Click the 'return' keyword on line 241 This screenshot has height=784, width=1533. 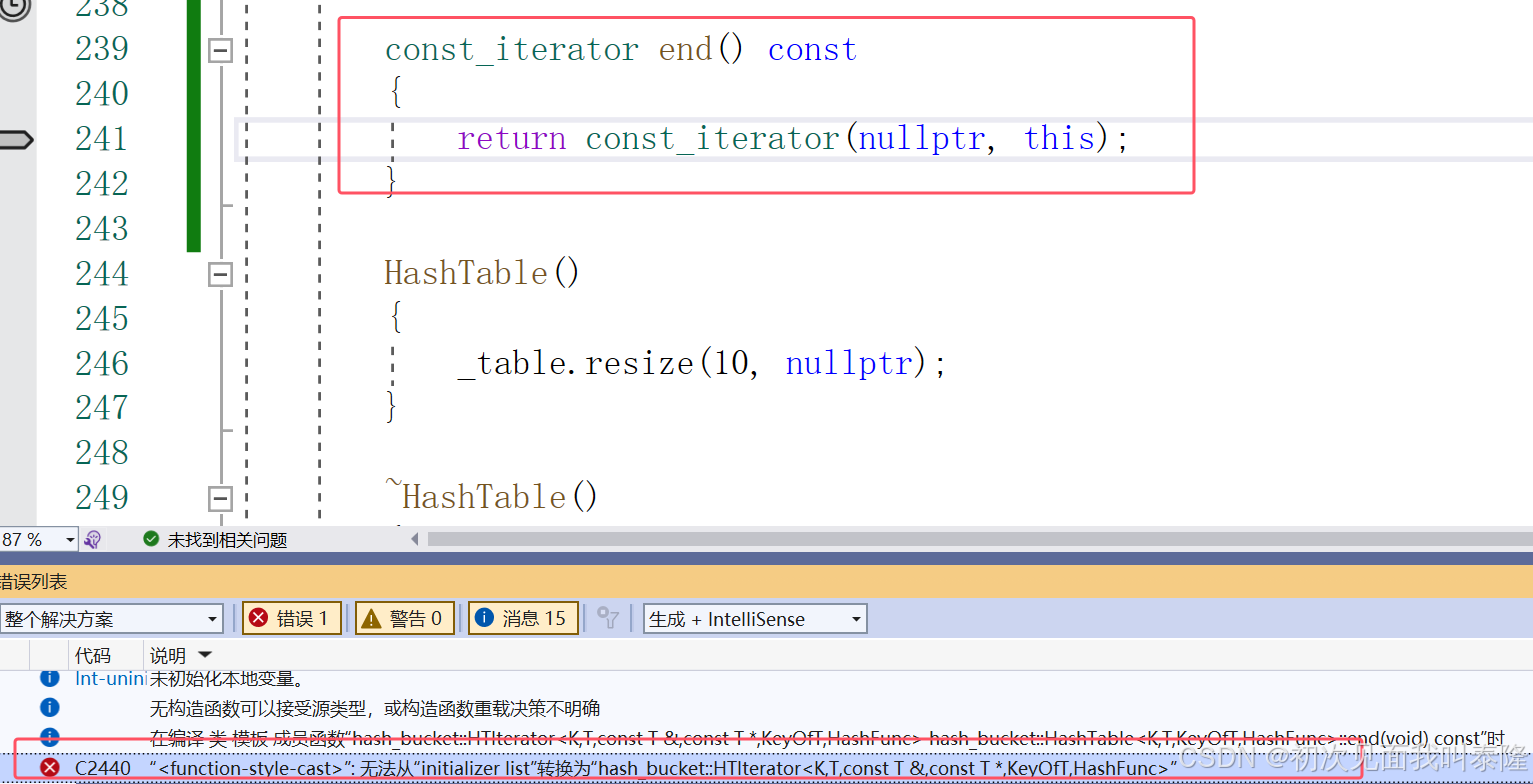coord(512,139)
